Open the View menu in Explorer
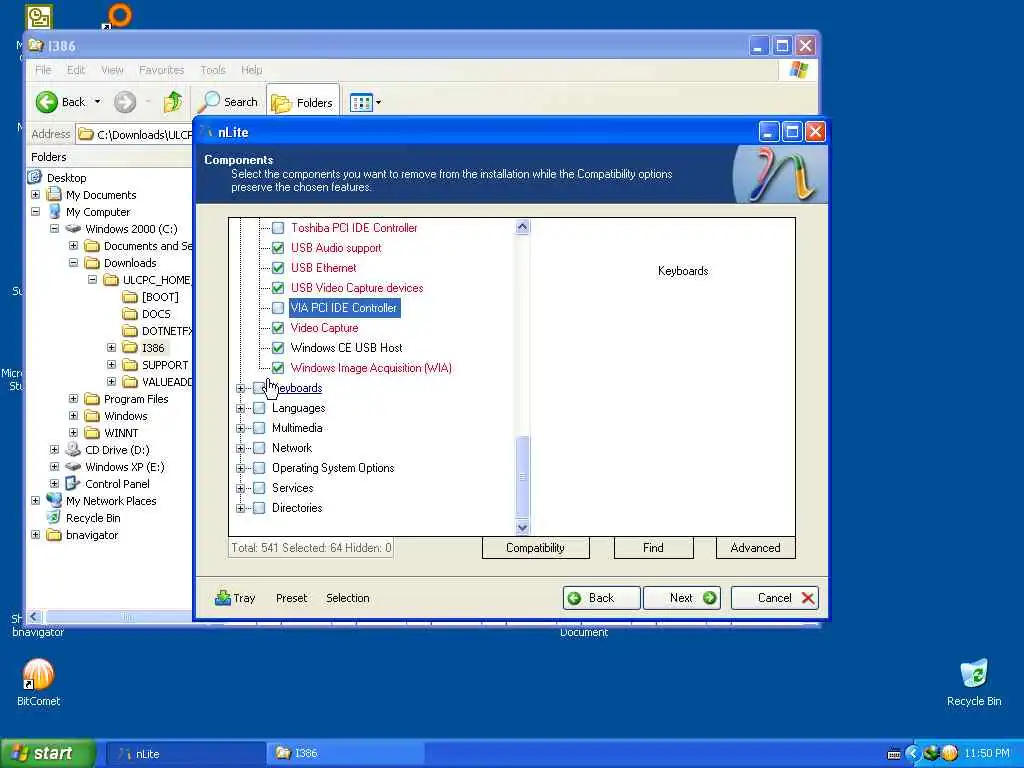1024x768 pixels. coord(112,70)
